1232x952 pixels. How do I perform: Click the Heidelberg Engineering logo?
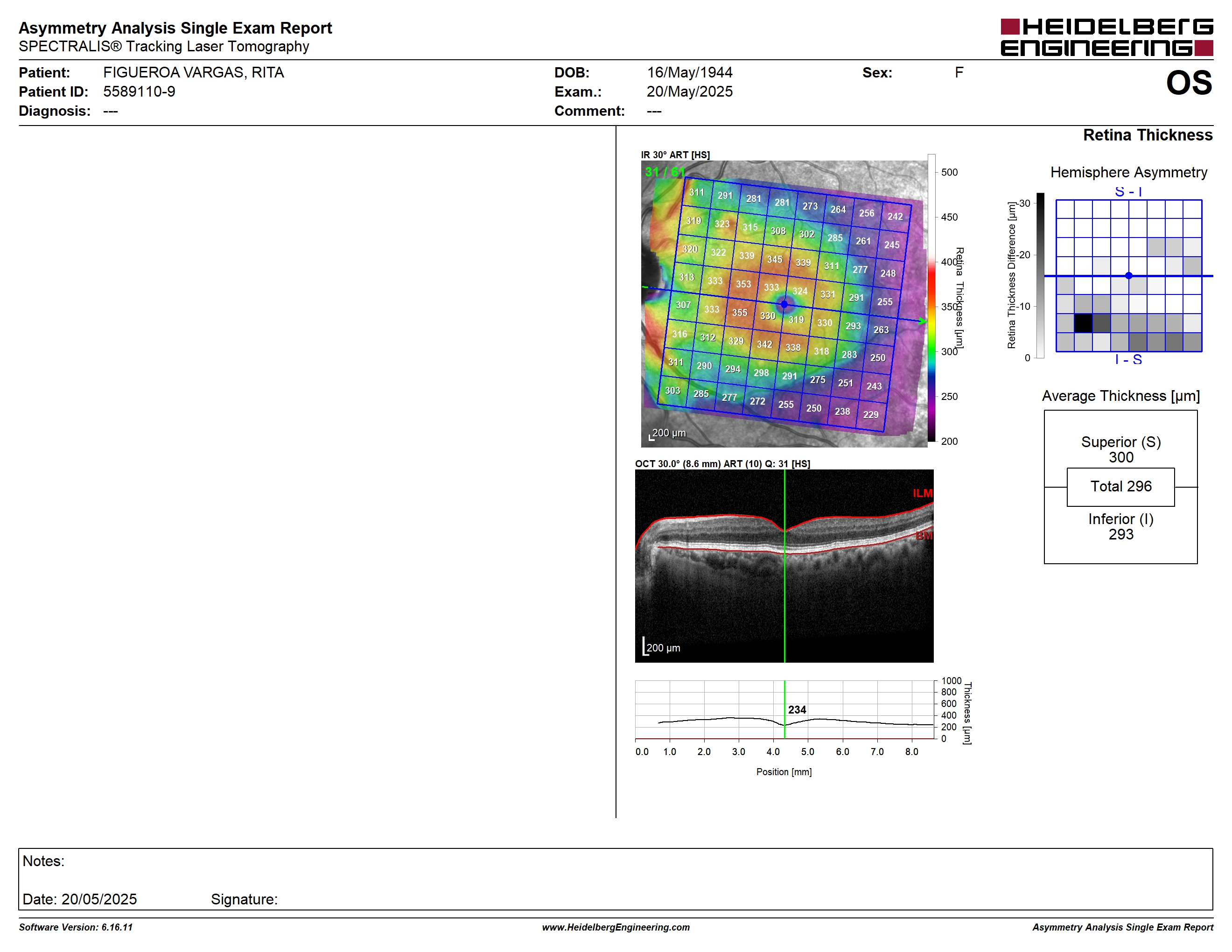(1106, 37)
